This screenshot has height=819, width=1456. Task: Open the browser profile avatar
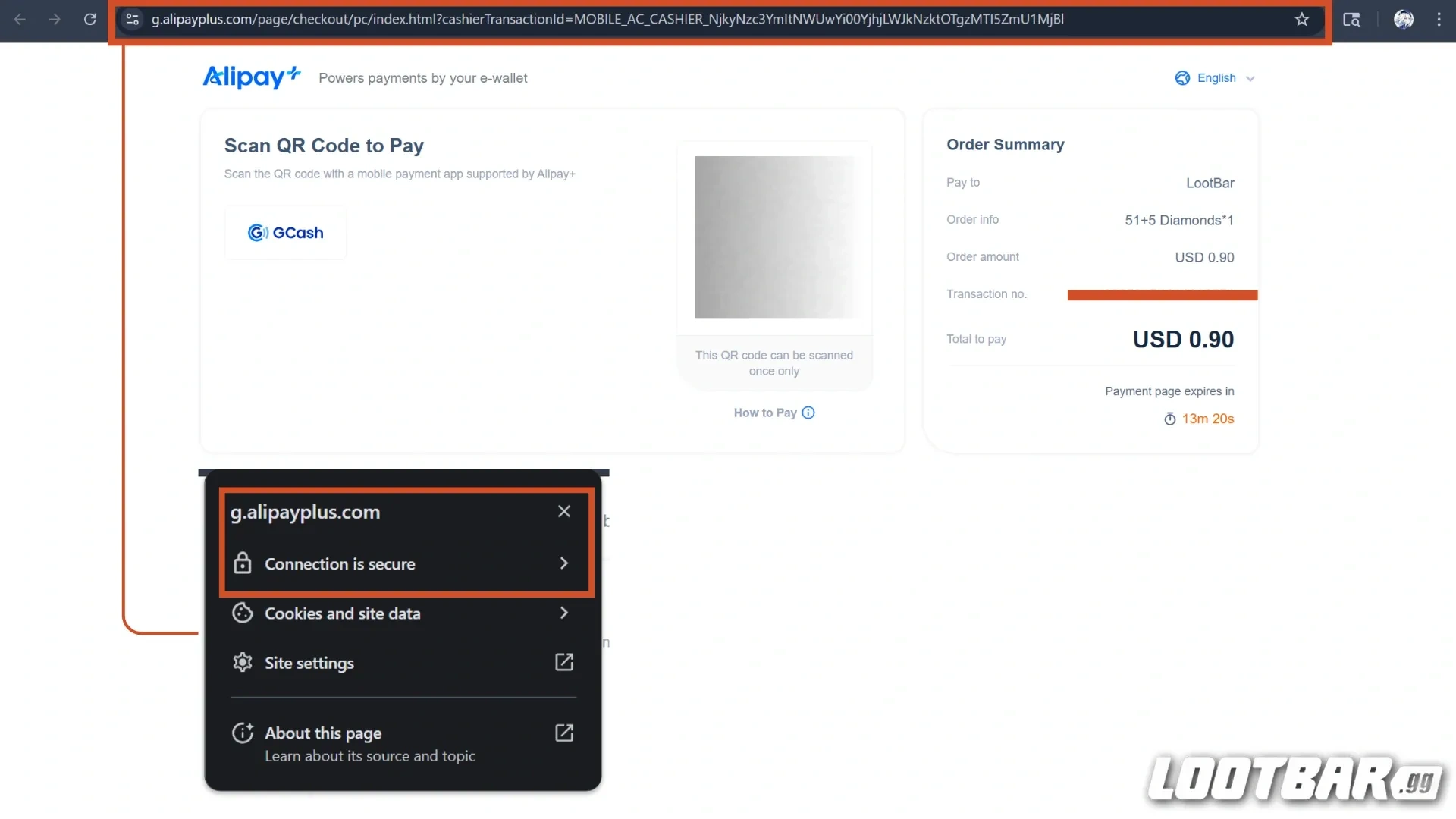click(1404, 20)
